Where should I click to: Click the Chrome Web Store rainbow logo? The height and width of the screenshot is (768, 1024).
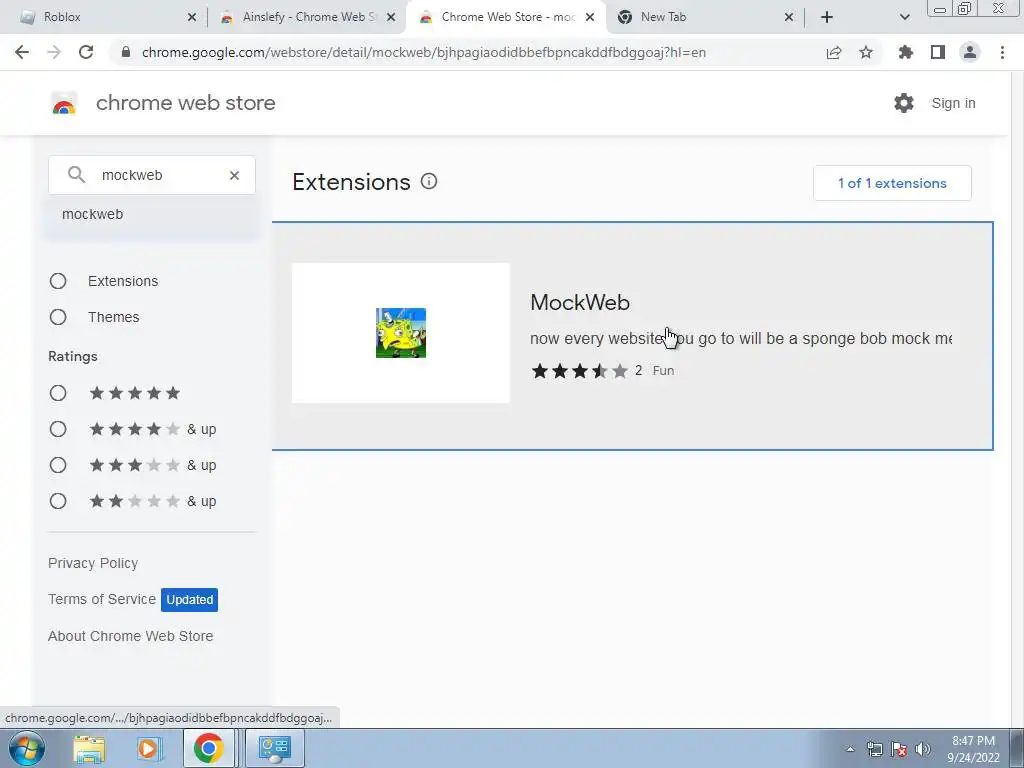click(x=64, y=103)
